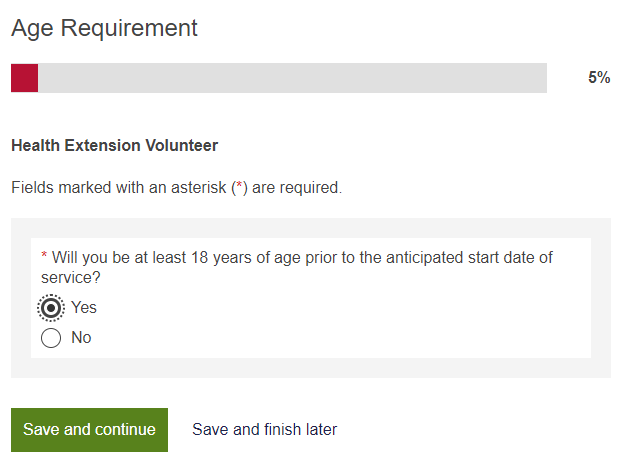
Task: Click the "Yes" option label text
Action: [x=84, y=308]
